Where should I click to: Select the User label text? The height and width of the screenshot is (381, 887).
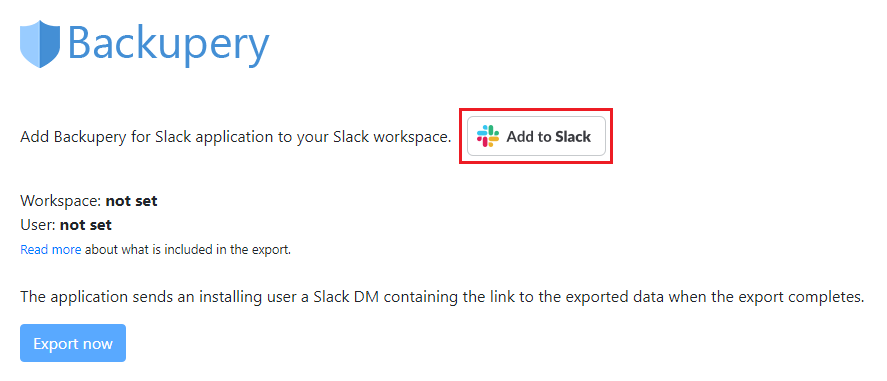click(38, 225)
